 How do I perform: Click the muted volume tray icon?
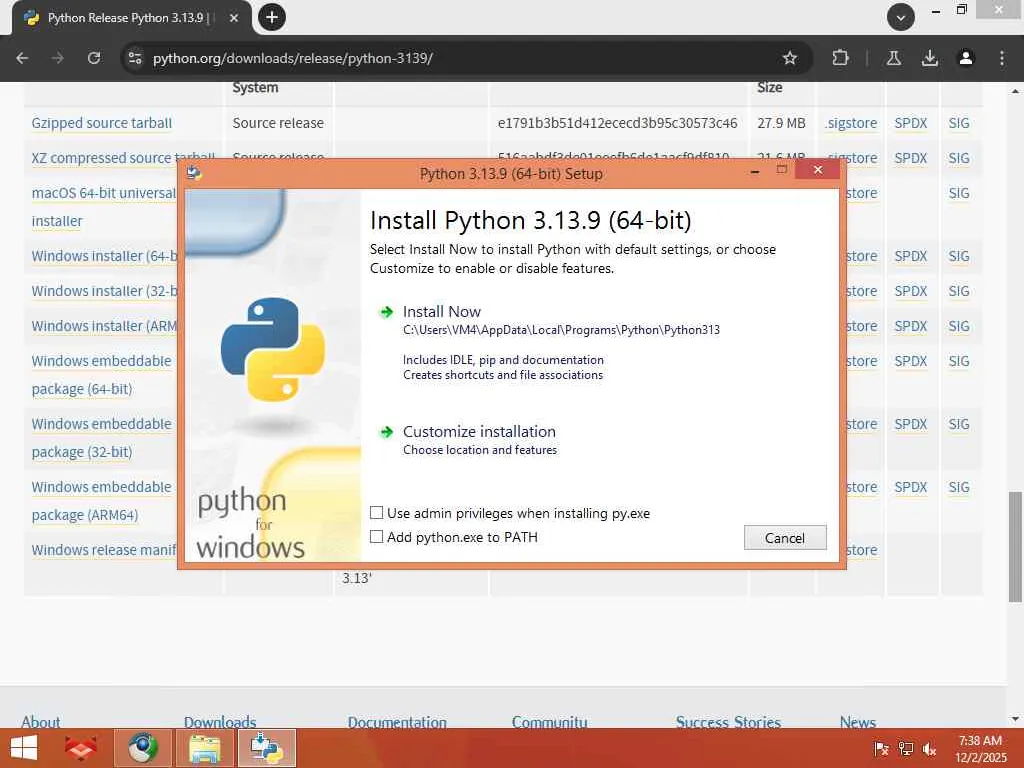(x=929, y=748)
